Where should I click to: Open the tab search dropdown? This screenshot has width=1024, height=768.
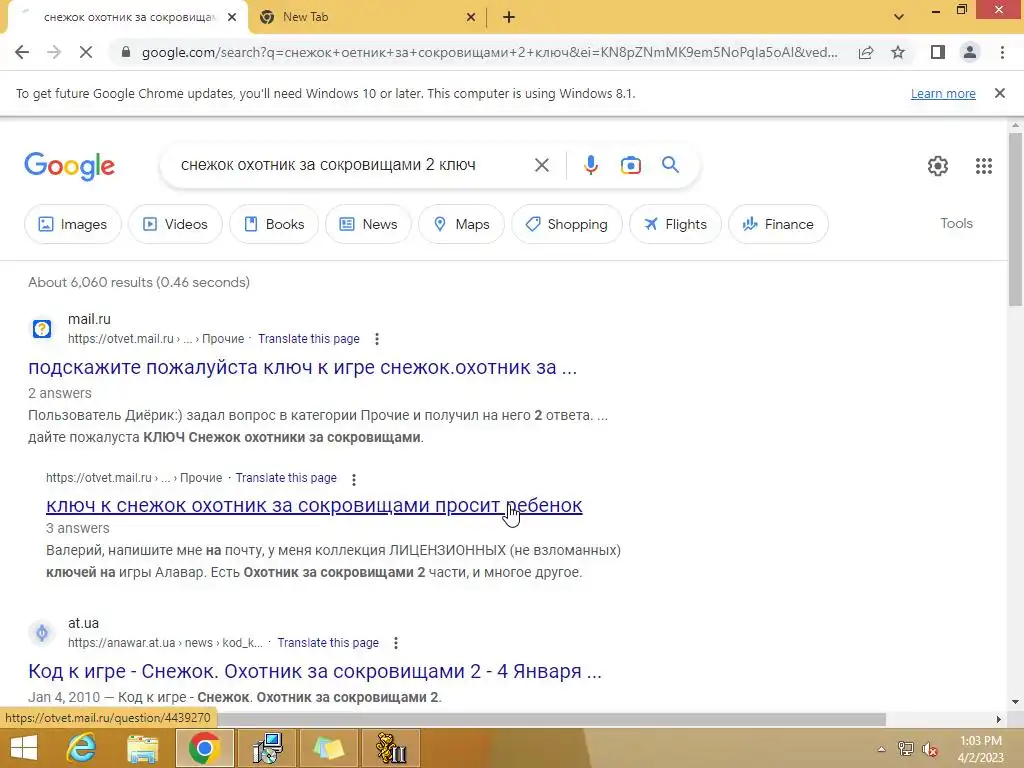899,17
